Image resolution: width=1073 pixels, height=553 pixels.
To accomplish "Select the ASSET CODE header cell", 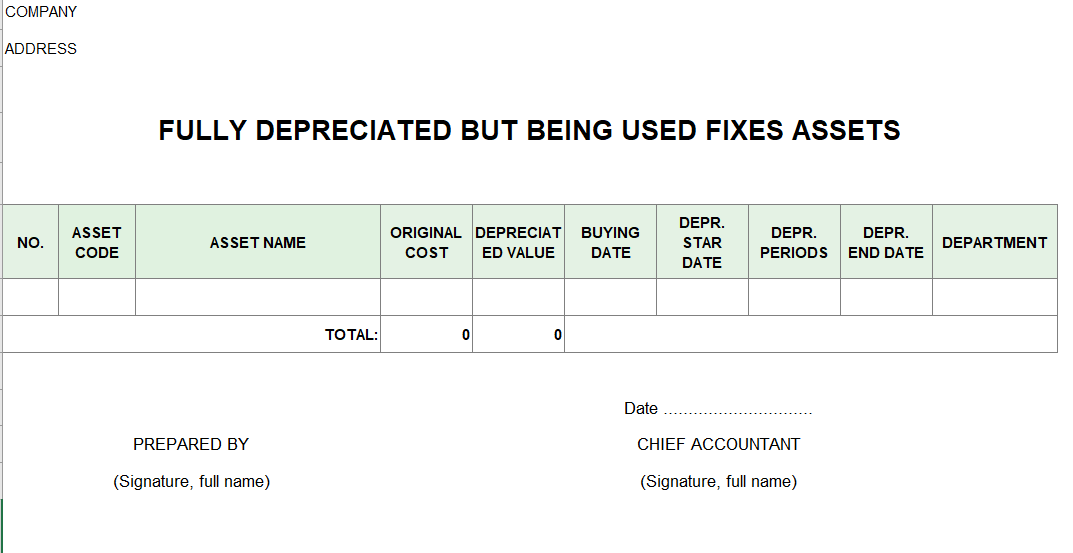I will click(96, 242).
